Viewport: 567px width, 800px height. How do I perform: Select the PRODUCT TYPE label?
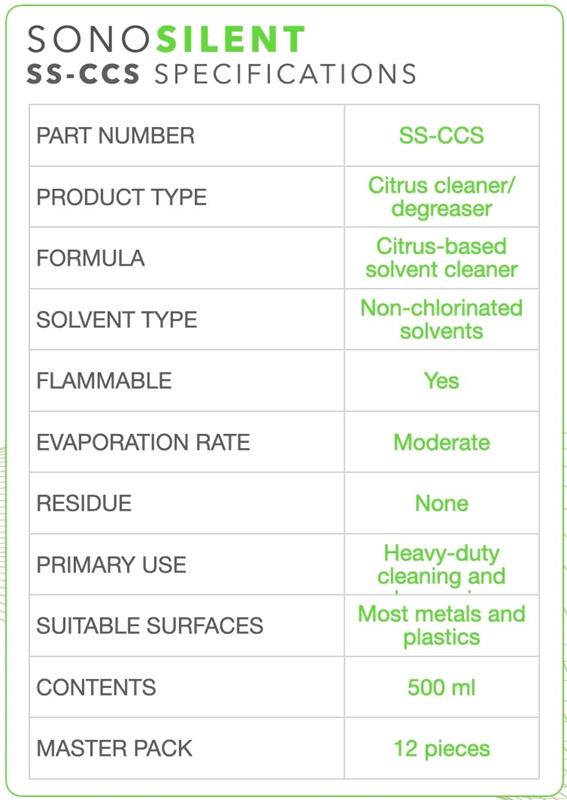pyautogui.click(x=121, y=197)
